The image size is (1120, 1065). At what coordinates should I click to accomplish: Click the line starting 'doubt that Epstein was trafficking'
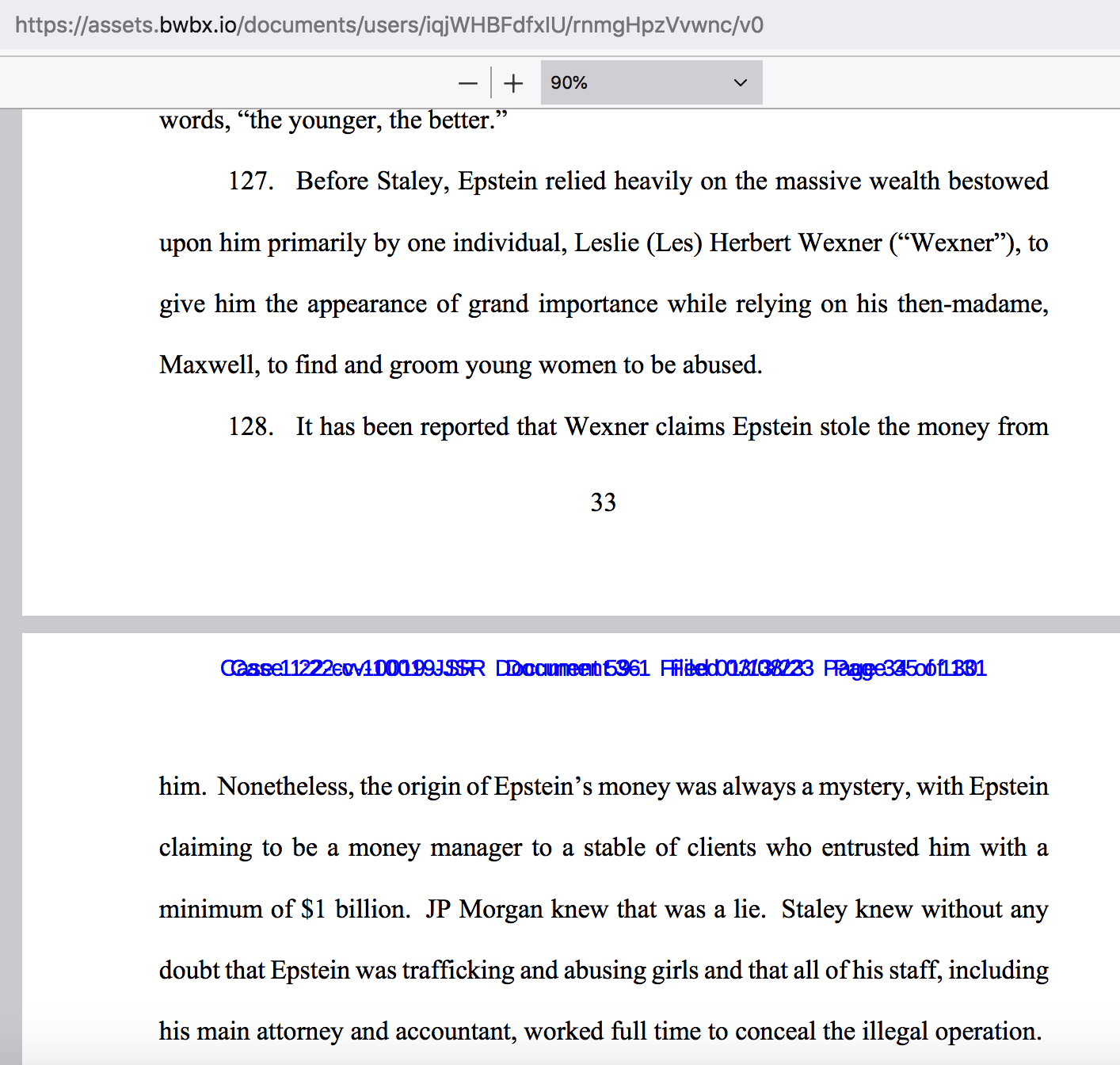(604, 971)
